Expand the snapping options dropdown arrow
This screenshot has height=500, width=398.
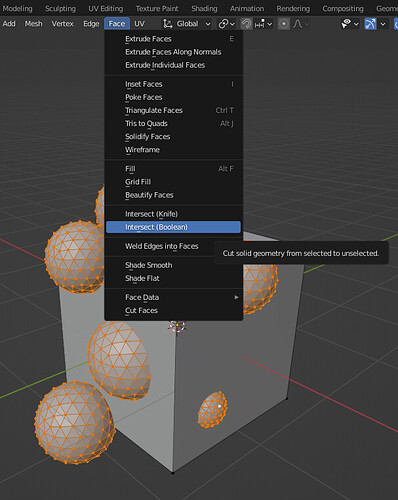tap(270, 24)
